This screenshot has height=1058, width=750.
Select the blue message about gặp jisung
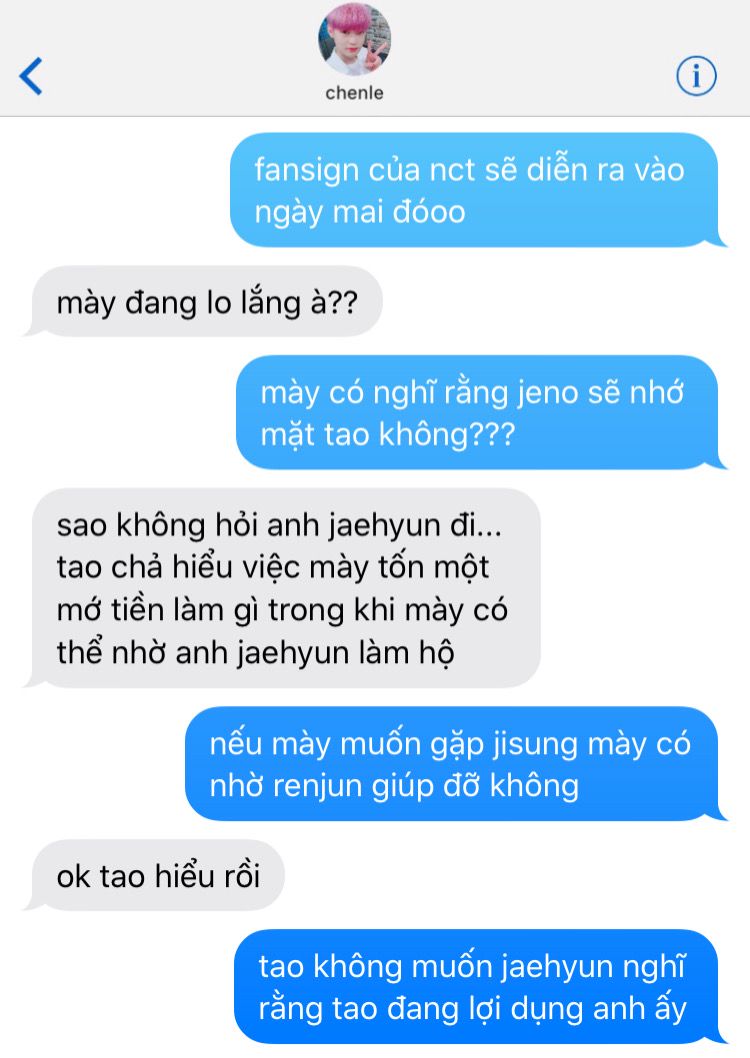pyautogui.click(x=457, y=764)
